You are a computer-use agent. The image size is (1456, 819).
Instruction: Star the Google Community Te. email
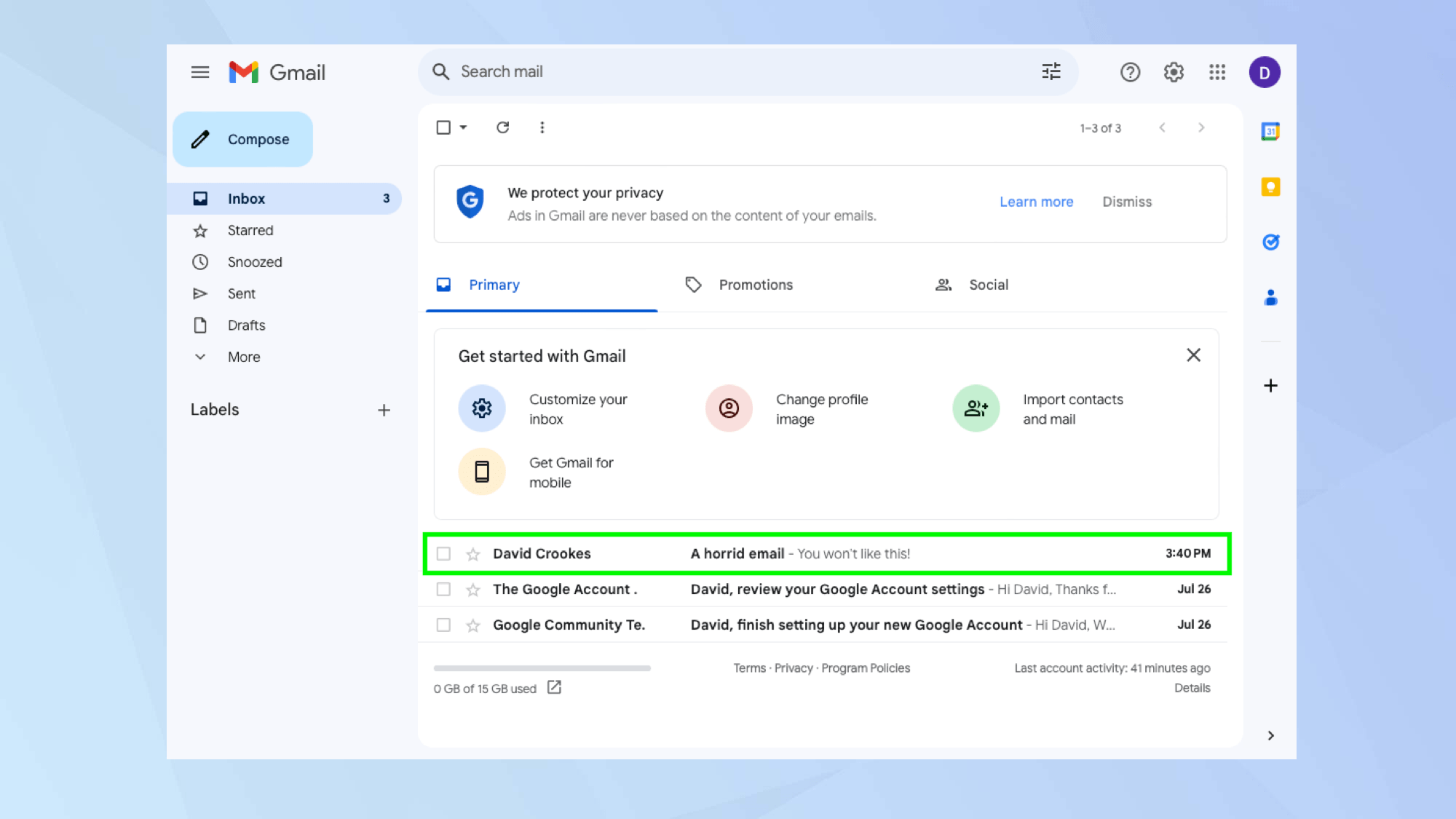pyautogui.click(x=472, y=625)
